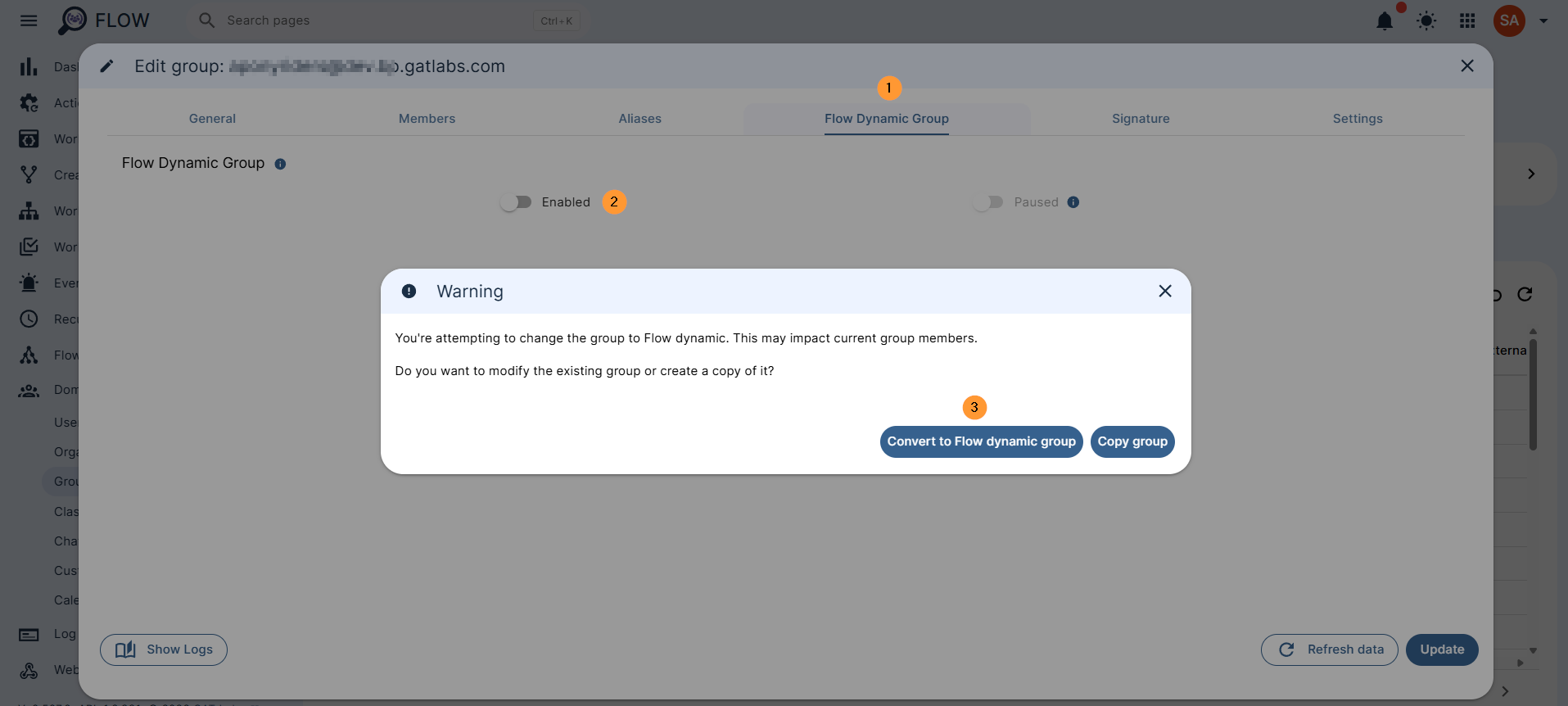The image size is (1568, 706).
Task: Close the Edit group dialog
Action: (x=1467, y=66)
